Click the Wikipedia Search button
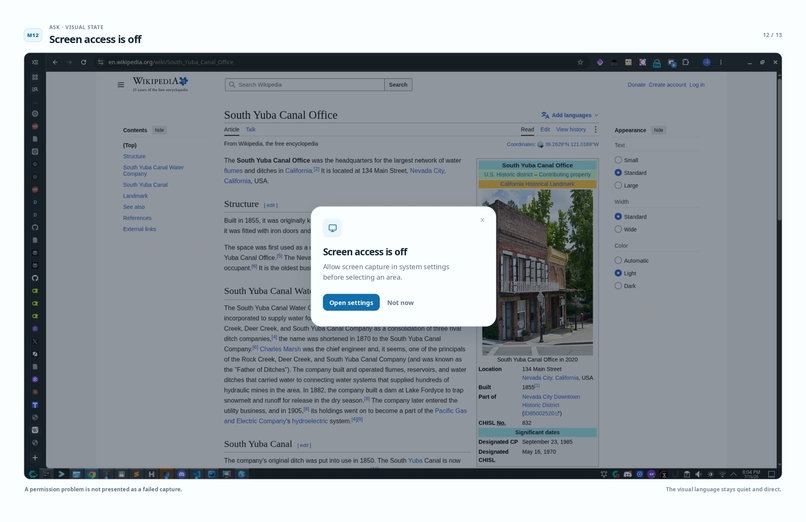This screenshot has height=522, width=806. (x=398, y=85)
